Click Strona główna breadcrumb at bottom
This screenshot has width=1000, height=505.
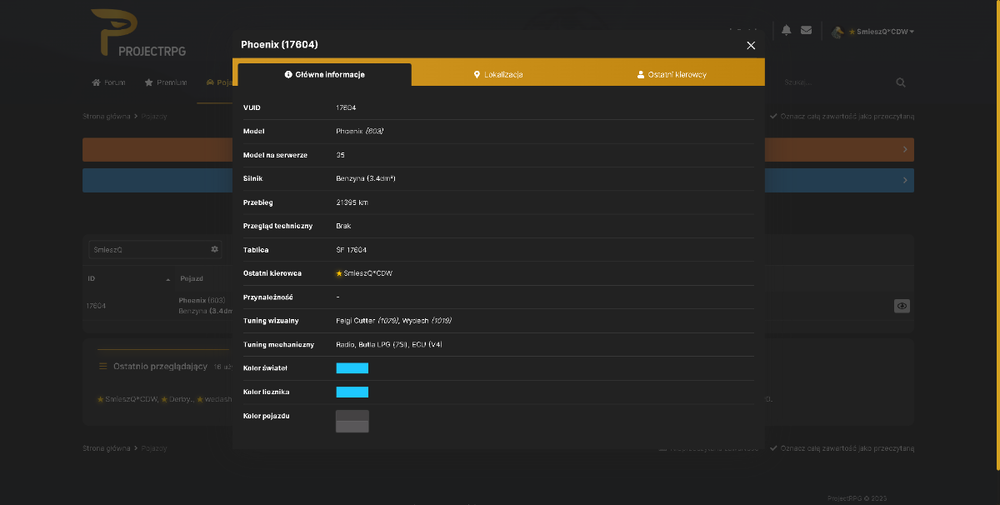(106, 448)
